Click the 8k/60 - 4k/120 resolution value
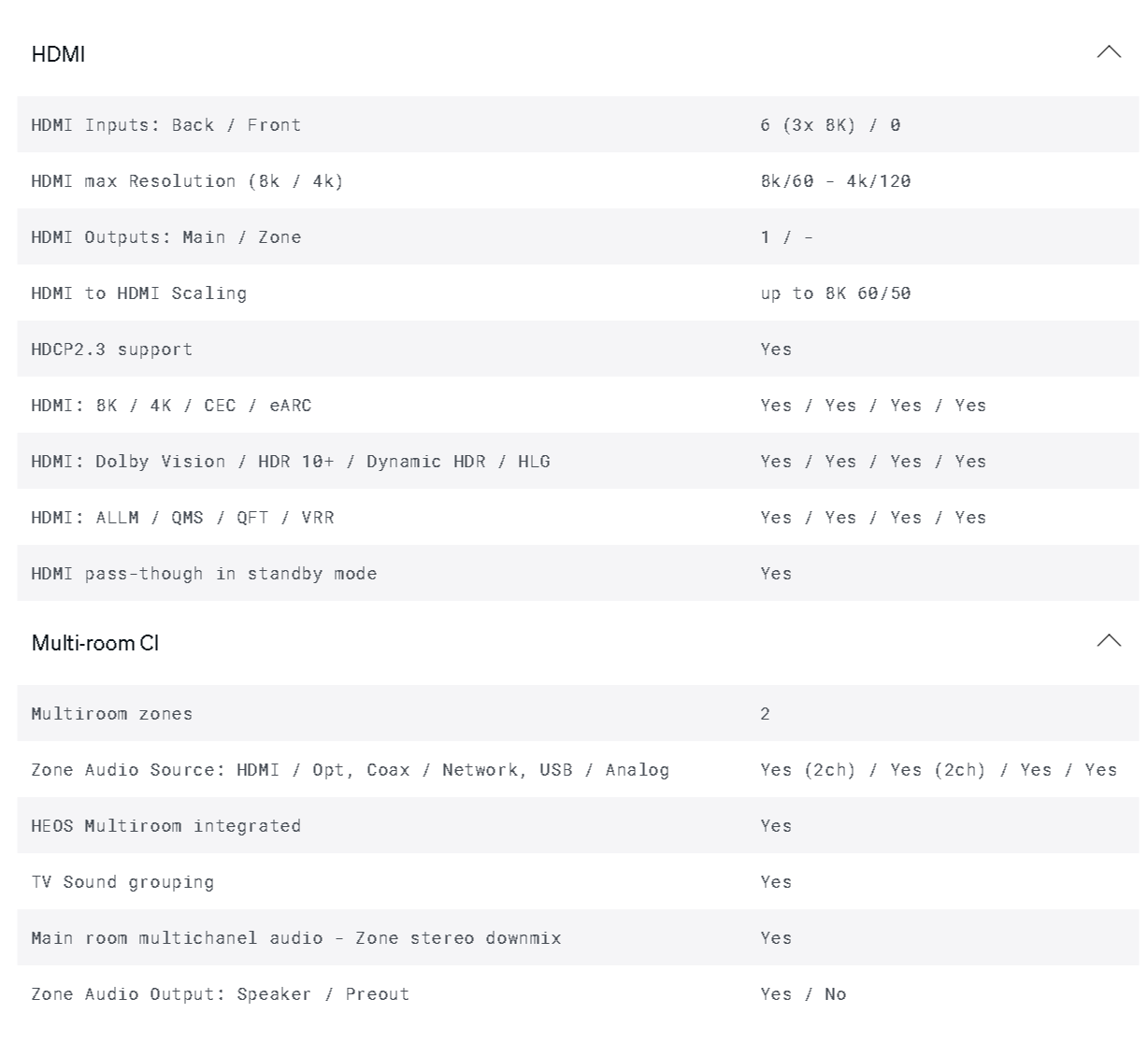 [x=835, y=181]
